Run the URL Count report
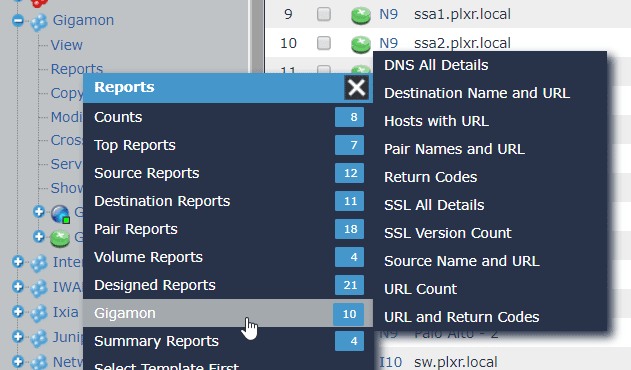This screenshot has height=370, width=631. pyautogui.click(x=421, y=289)
